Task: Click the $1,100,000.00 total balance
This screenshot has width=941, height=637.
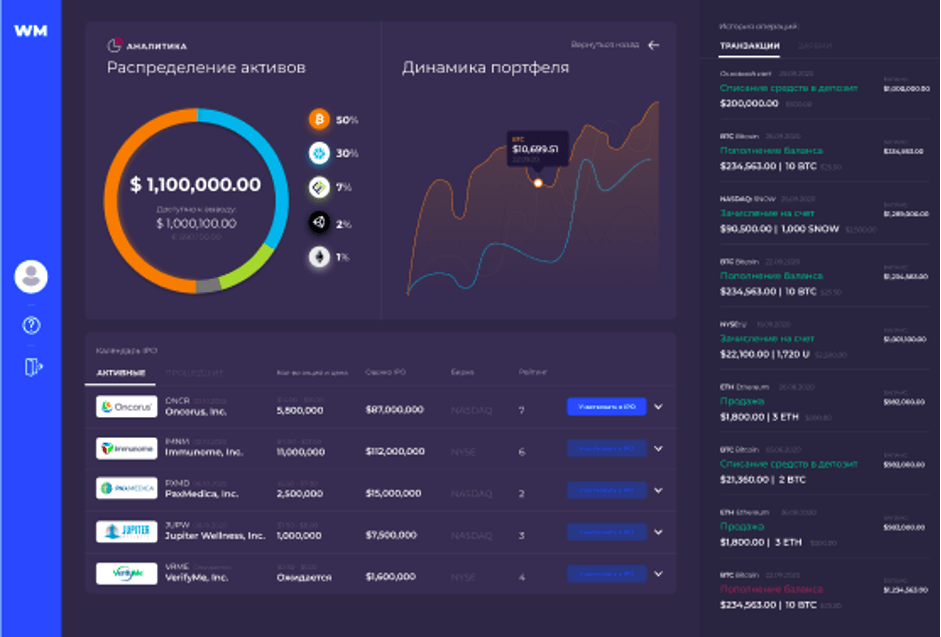Action: [x=196, y=184]
